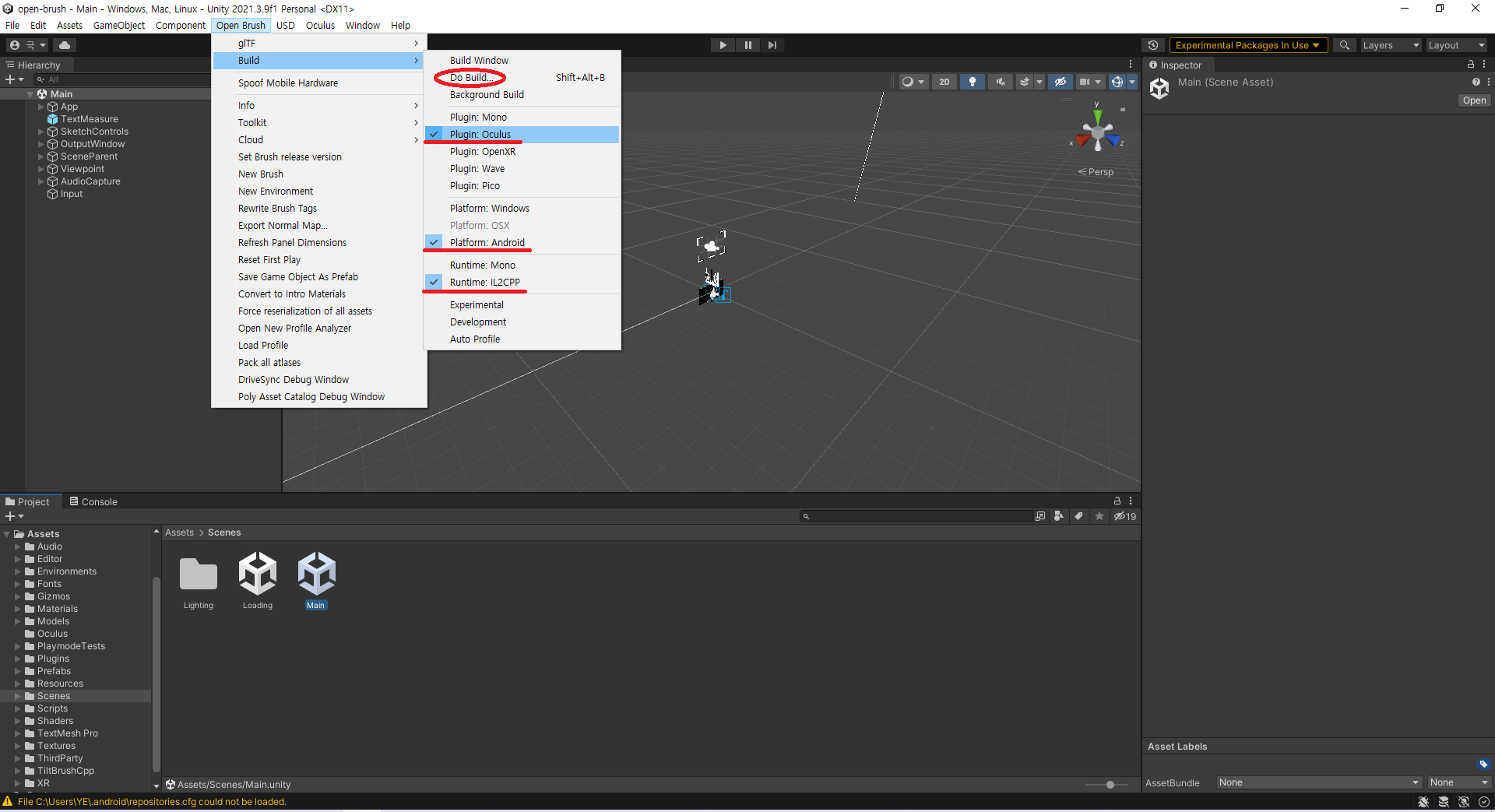
Task: Select the Loading scene thumbnail
Action: point(258,581)
